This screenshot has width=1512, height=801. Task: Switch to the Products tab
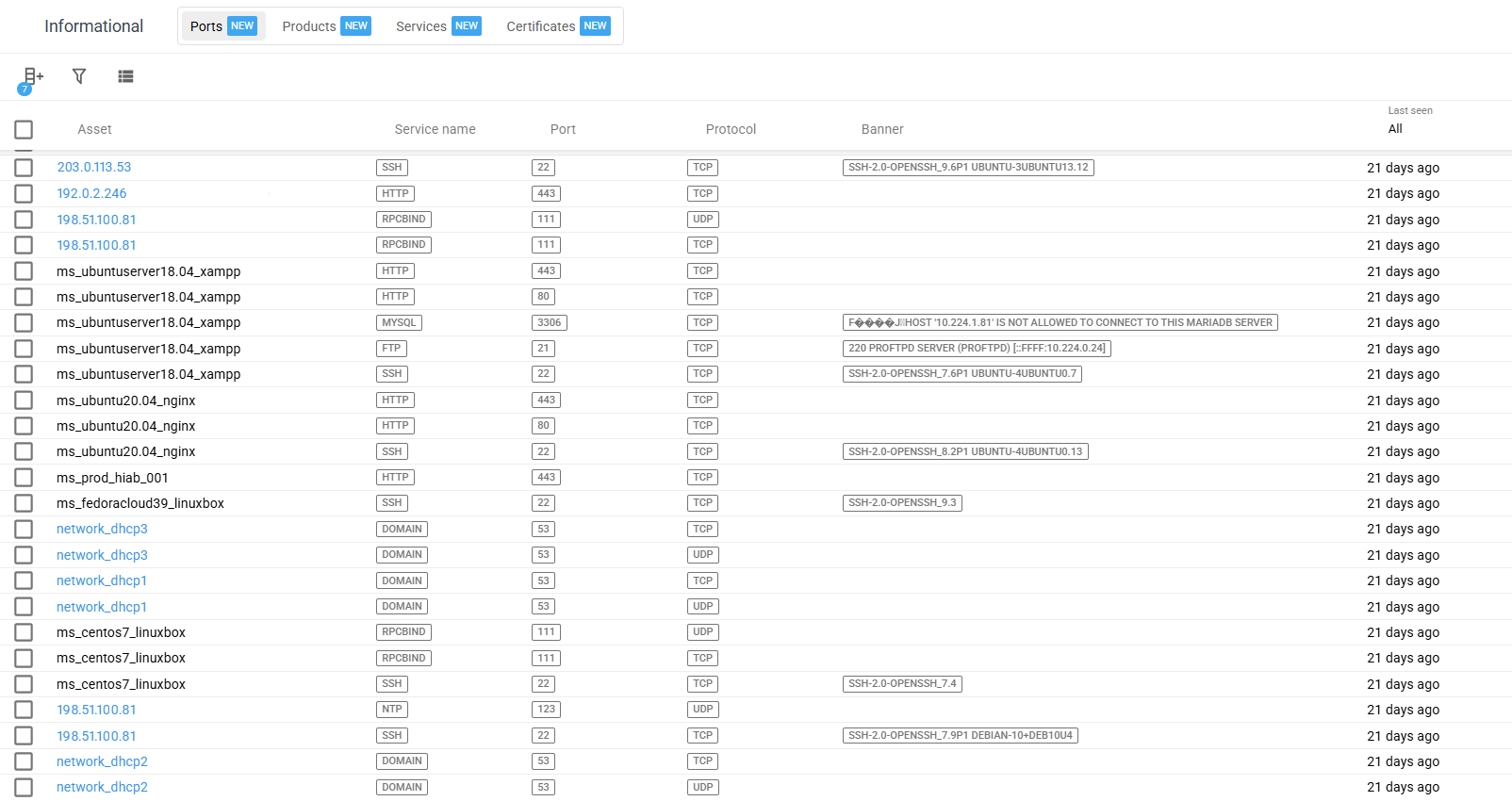coord(325,26)
